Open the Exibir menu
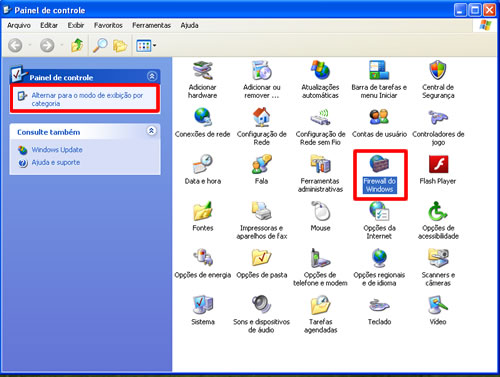 pos(76,25)
